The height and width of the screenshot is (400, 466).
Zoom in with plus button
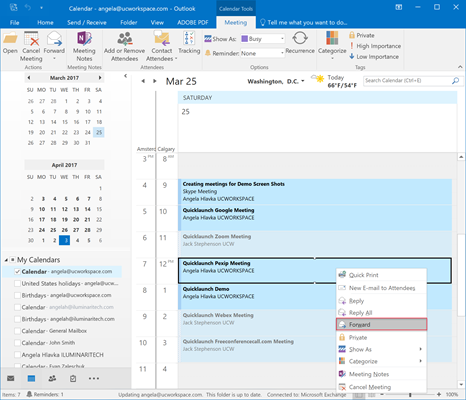tap(439, 394)
